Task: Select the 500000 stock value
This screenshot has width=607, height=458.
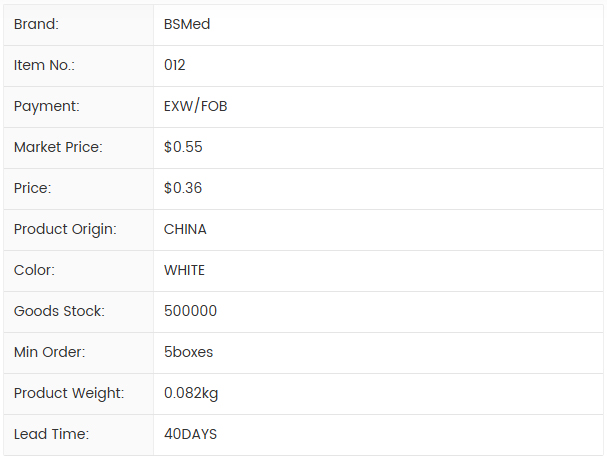Action: point(190,311)
